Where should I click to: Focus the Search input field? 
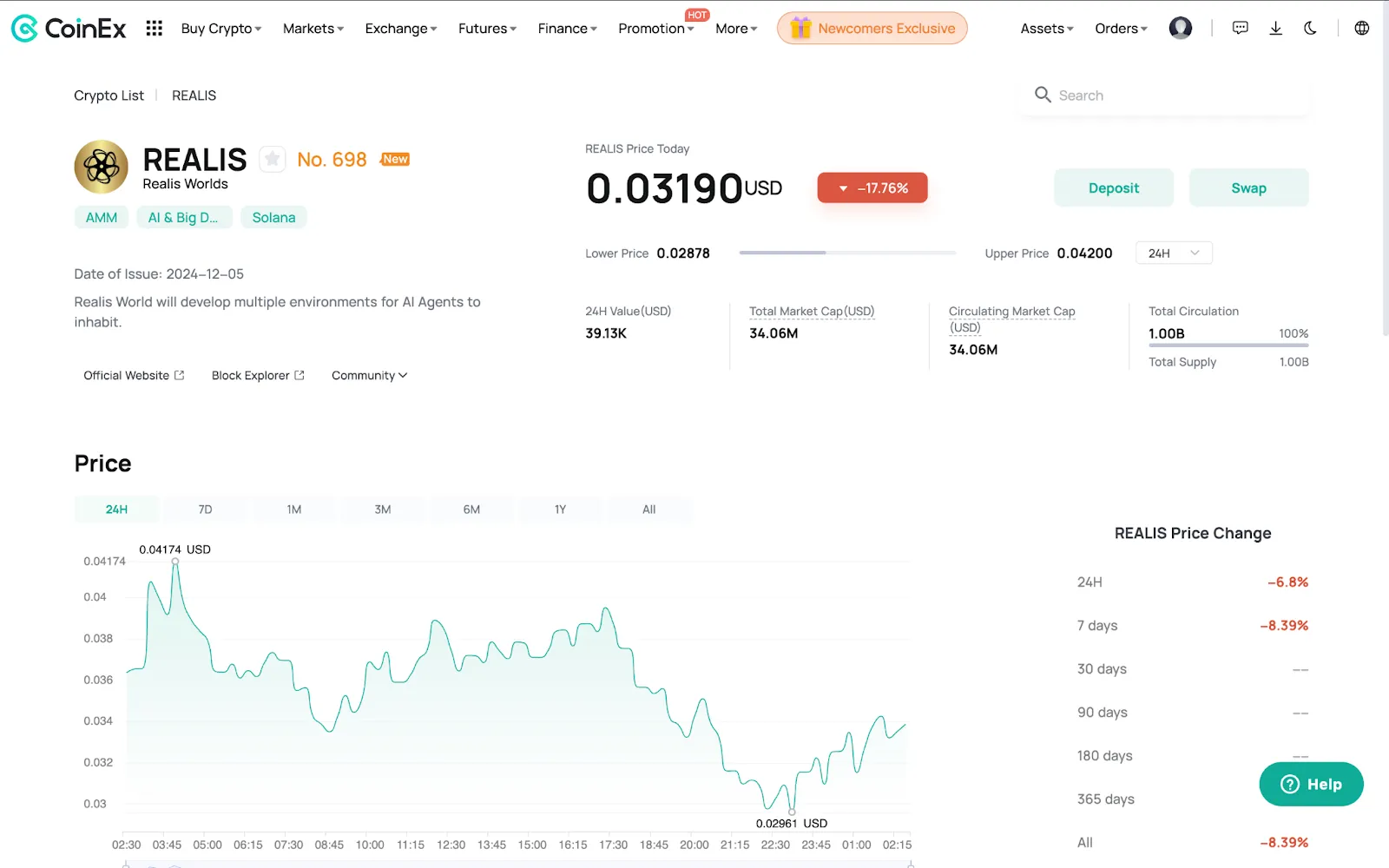[x=1167, y=95]
